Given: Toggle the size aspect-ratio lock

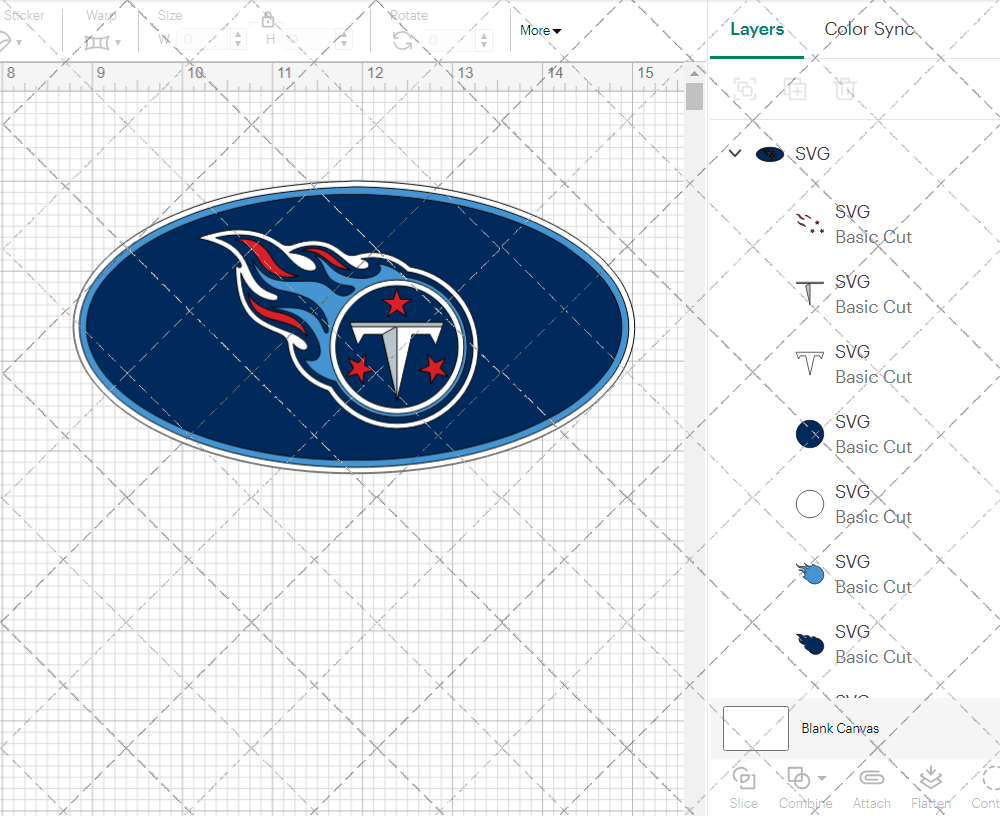Looking at the screenshot, I should (268, 20).
